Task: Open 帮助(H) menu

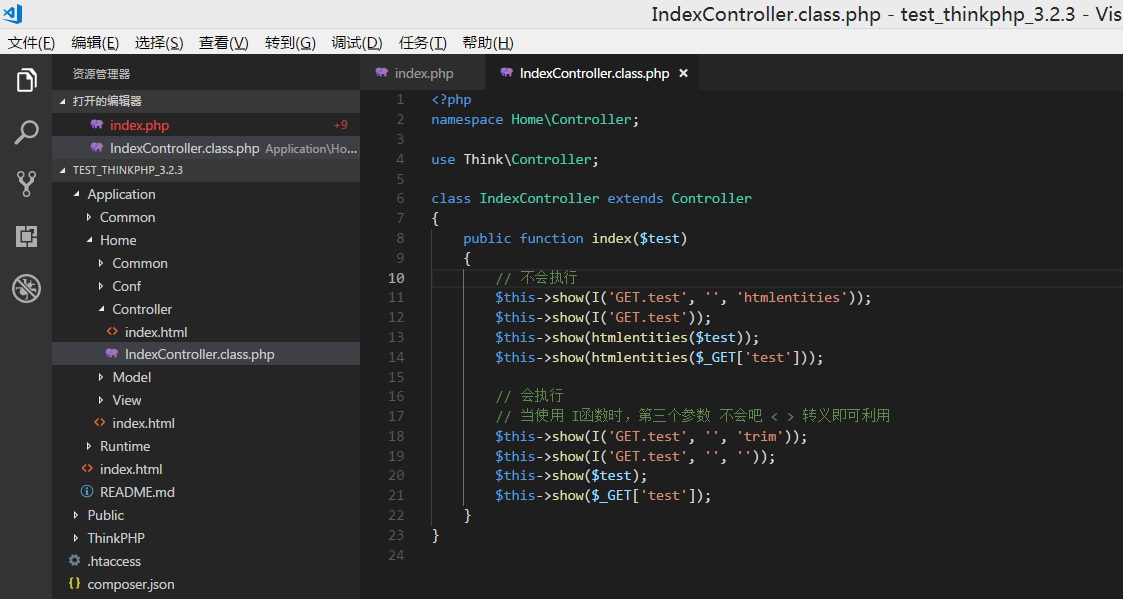Action: 488,43
